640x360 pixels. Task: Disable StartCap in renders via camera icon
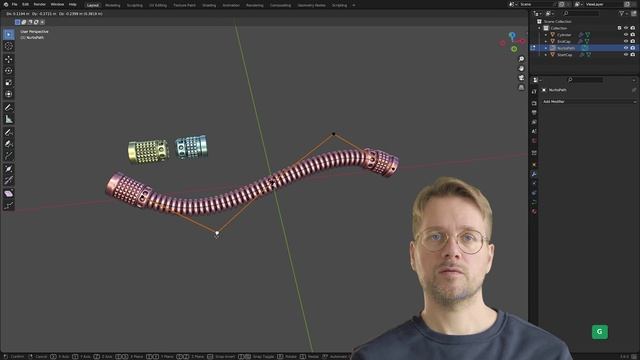[633, 54]
